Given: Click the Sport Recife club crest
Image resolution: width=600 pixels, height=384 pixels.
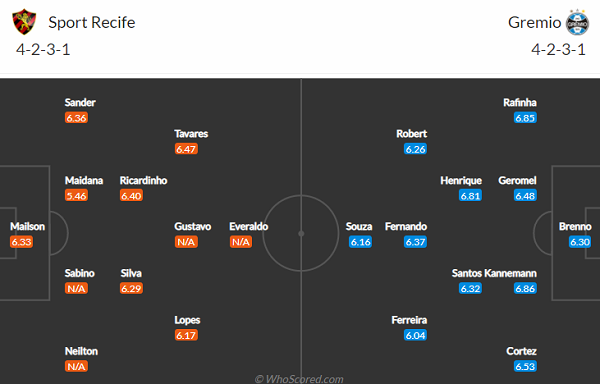Looking at the screenshot, I should pyautogui.click(x=24, y=22).
